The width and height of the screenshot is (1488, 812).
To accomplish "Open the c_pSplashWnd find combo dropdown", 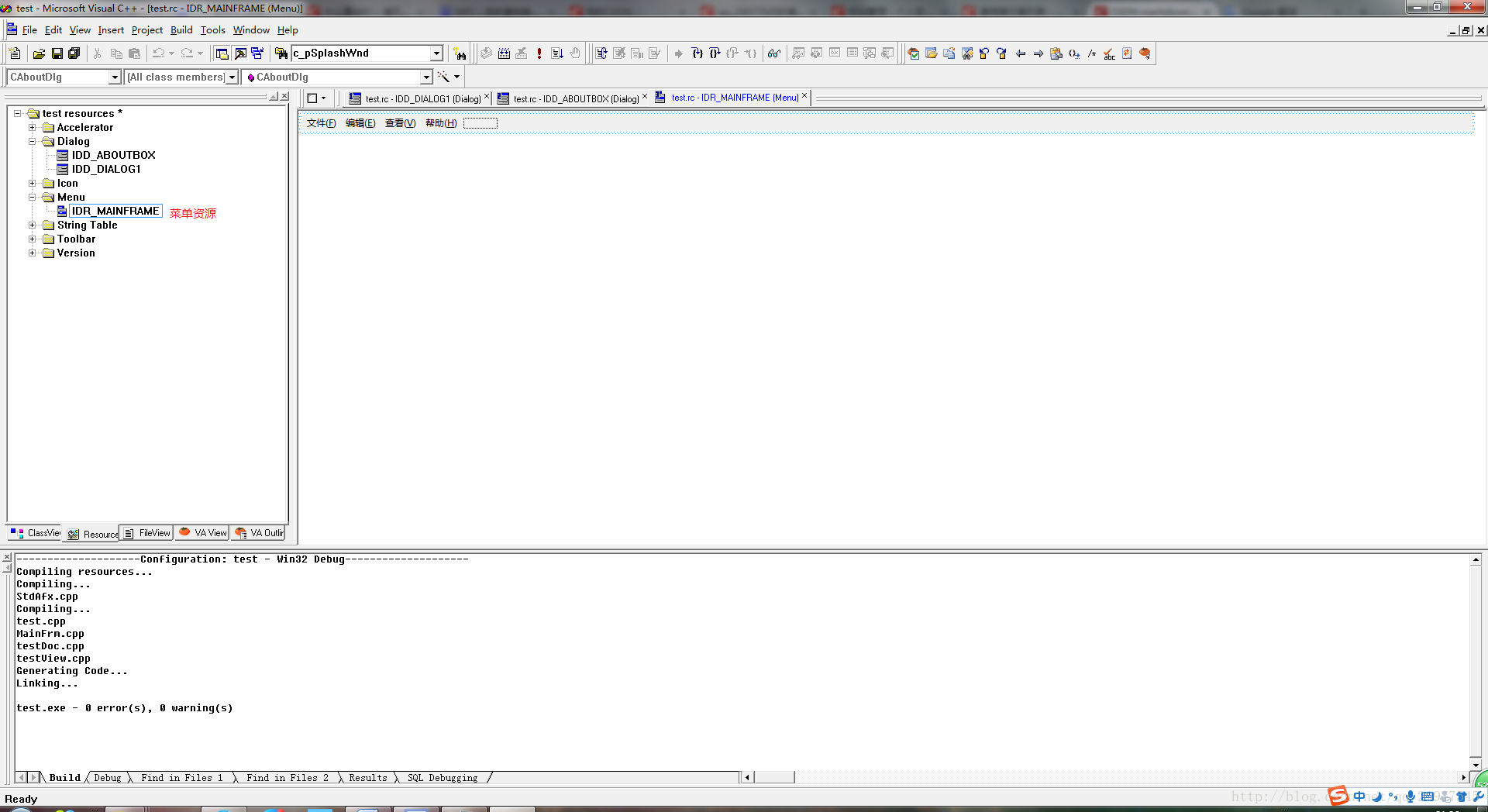I will (436, 53).
